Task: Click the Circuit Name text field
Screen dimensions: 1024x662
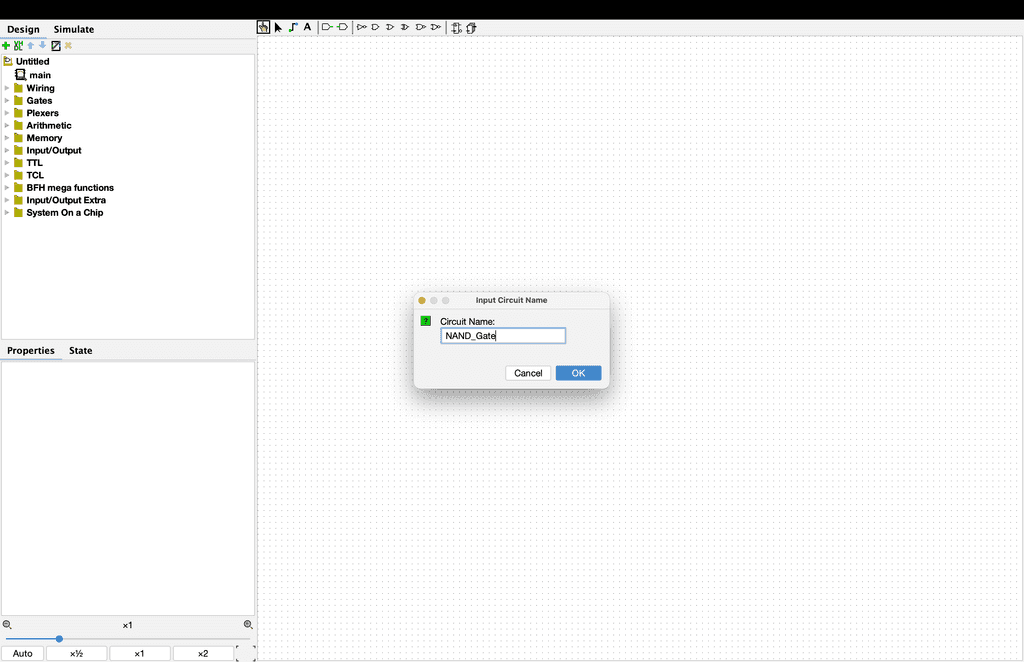Action: coord(503,336)
